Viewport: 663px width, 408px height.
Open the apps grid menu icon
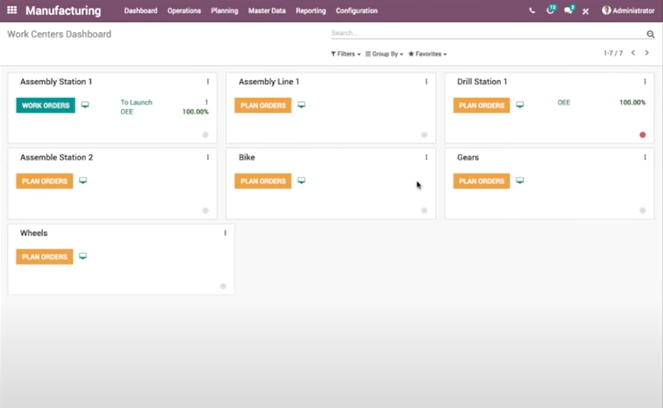12,11
